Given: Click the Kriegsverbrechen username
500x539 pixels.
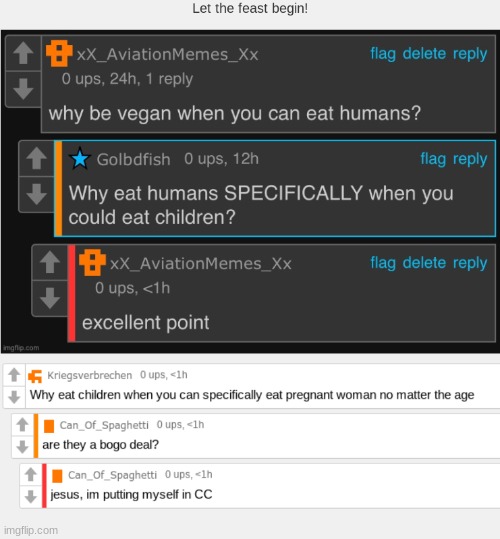Looking at the screenshot, I should pyautogui.click(x=90, y=375).
